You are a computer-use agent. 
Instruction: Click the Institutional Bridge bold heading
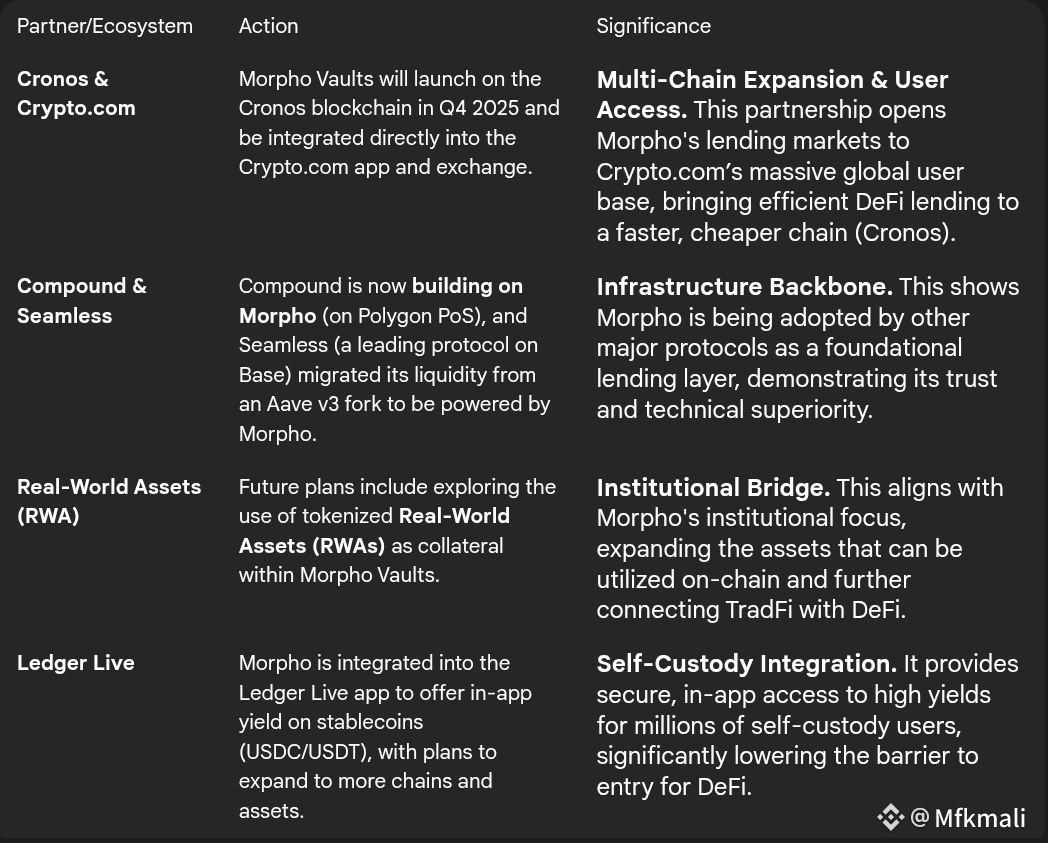pos(713,487)
